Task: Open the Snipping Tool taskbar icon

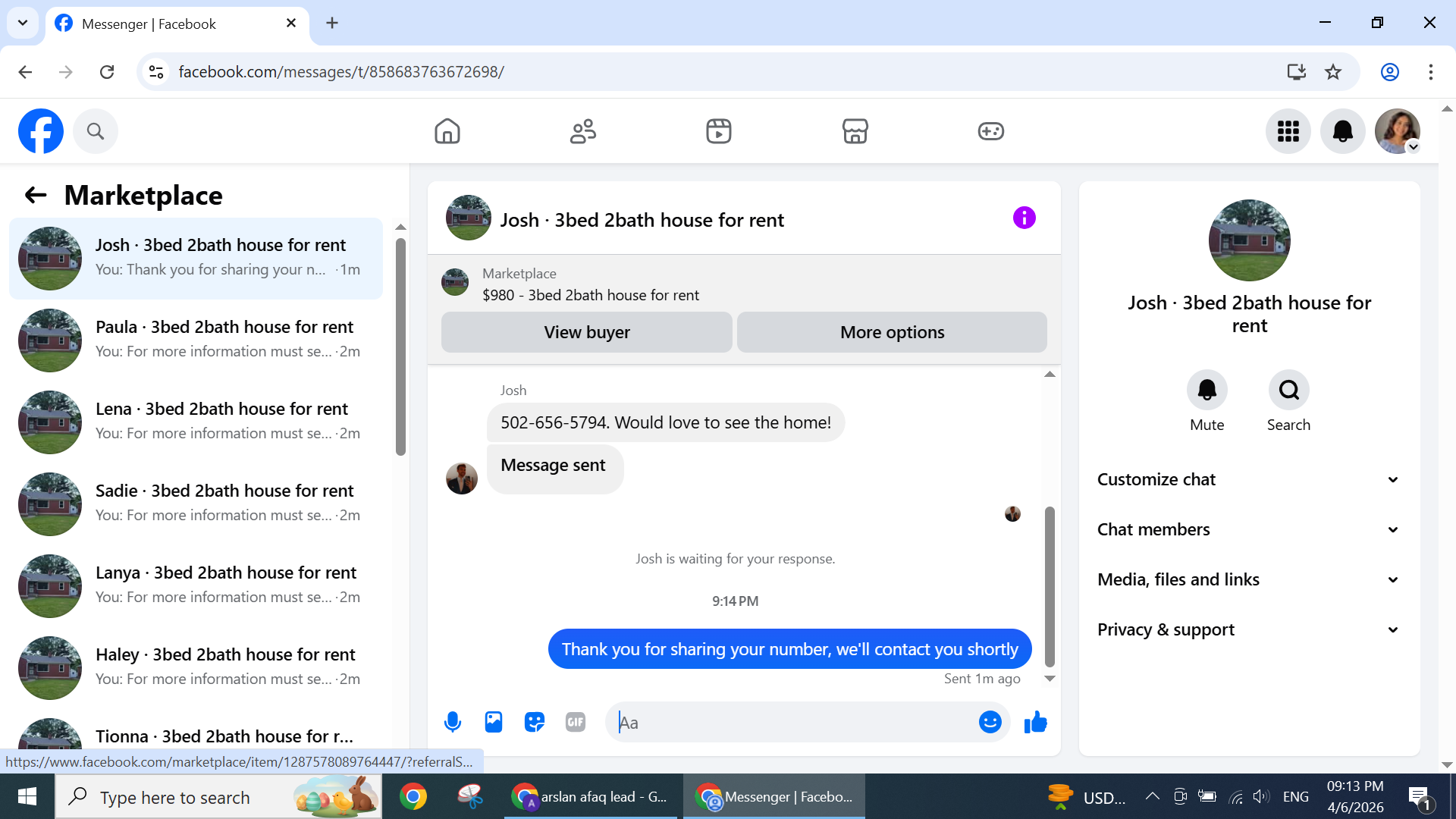Action: (470, 796)
